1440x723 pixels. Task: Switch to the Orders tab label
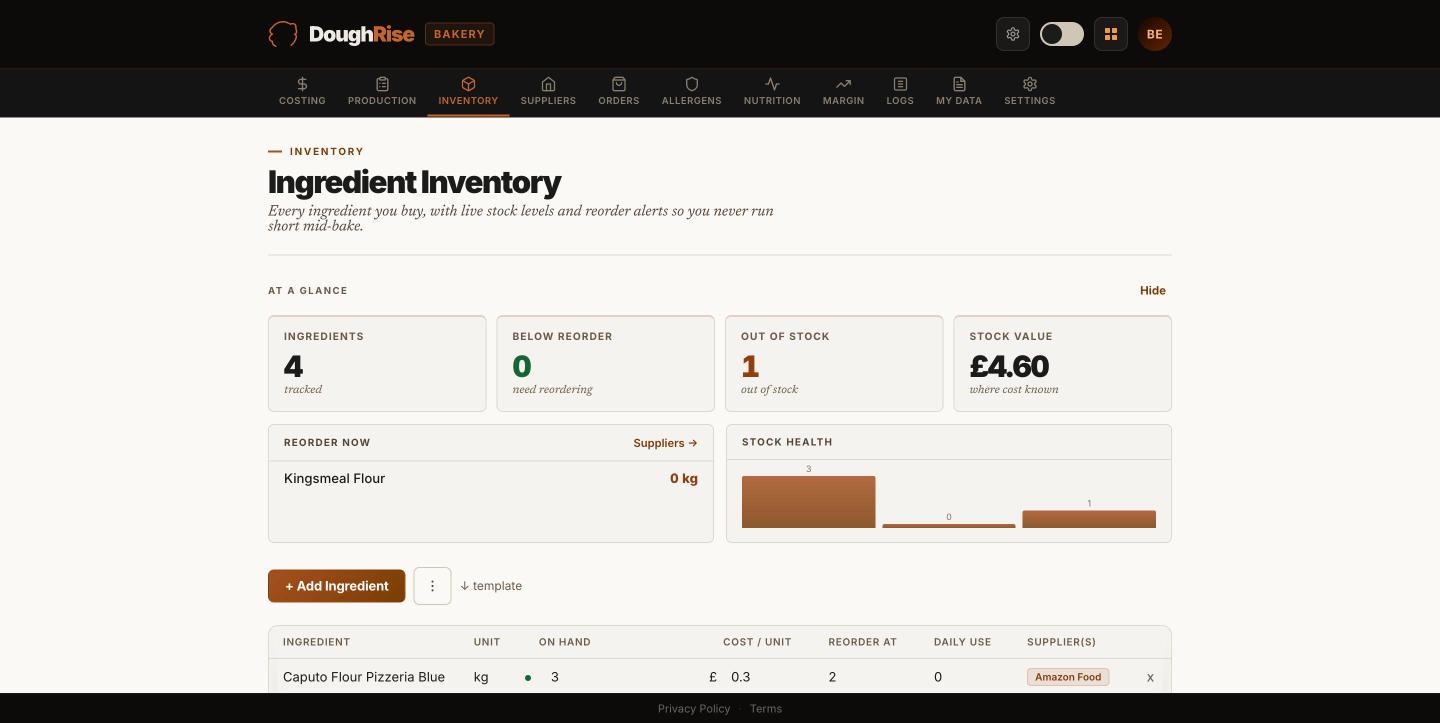pos(619,101)
